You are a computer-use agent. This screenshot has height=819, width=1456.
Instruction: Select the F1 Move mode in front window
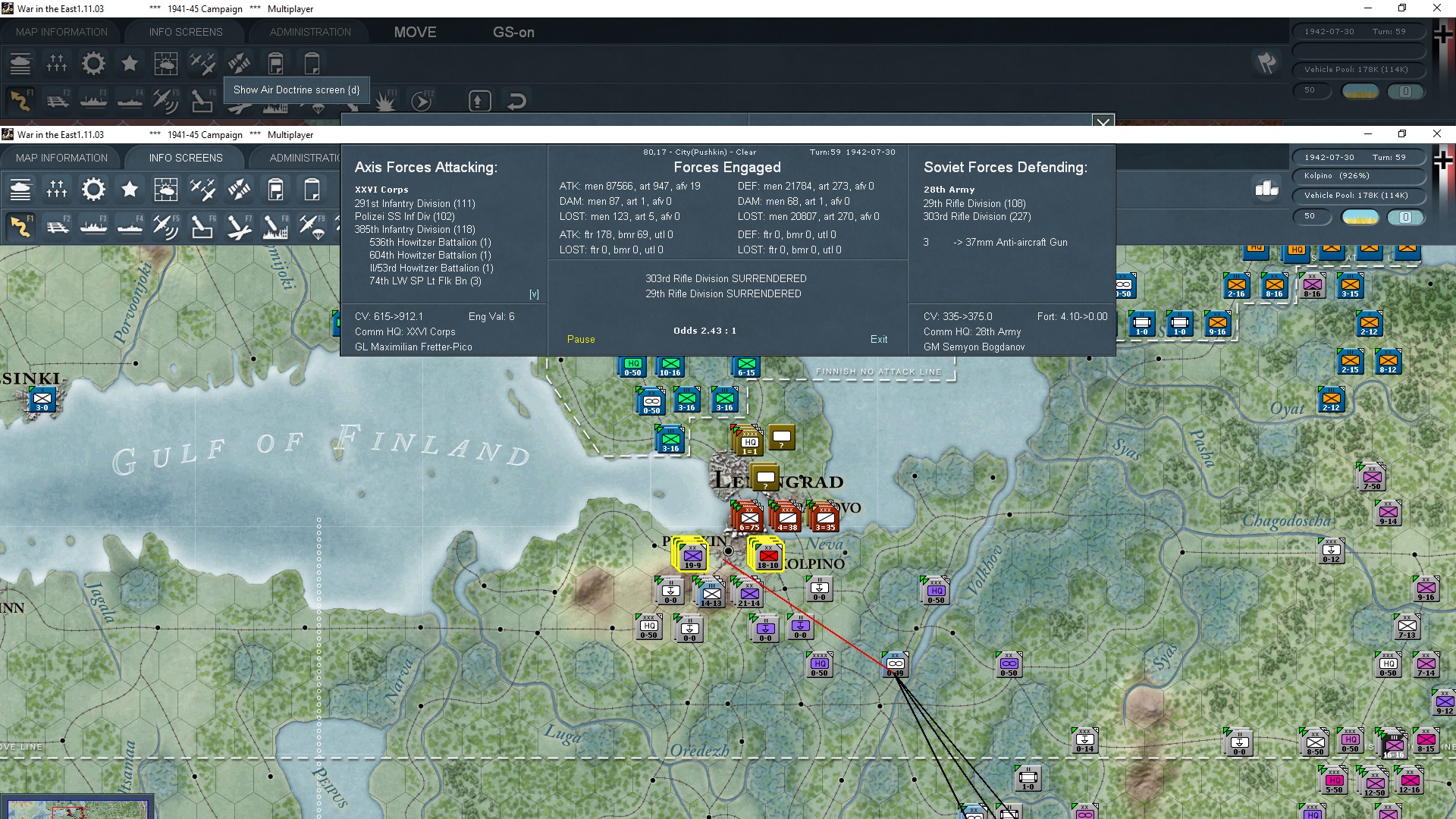pyautogui.click(x=20, y=227)
